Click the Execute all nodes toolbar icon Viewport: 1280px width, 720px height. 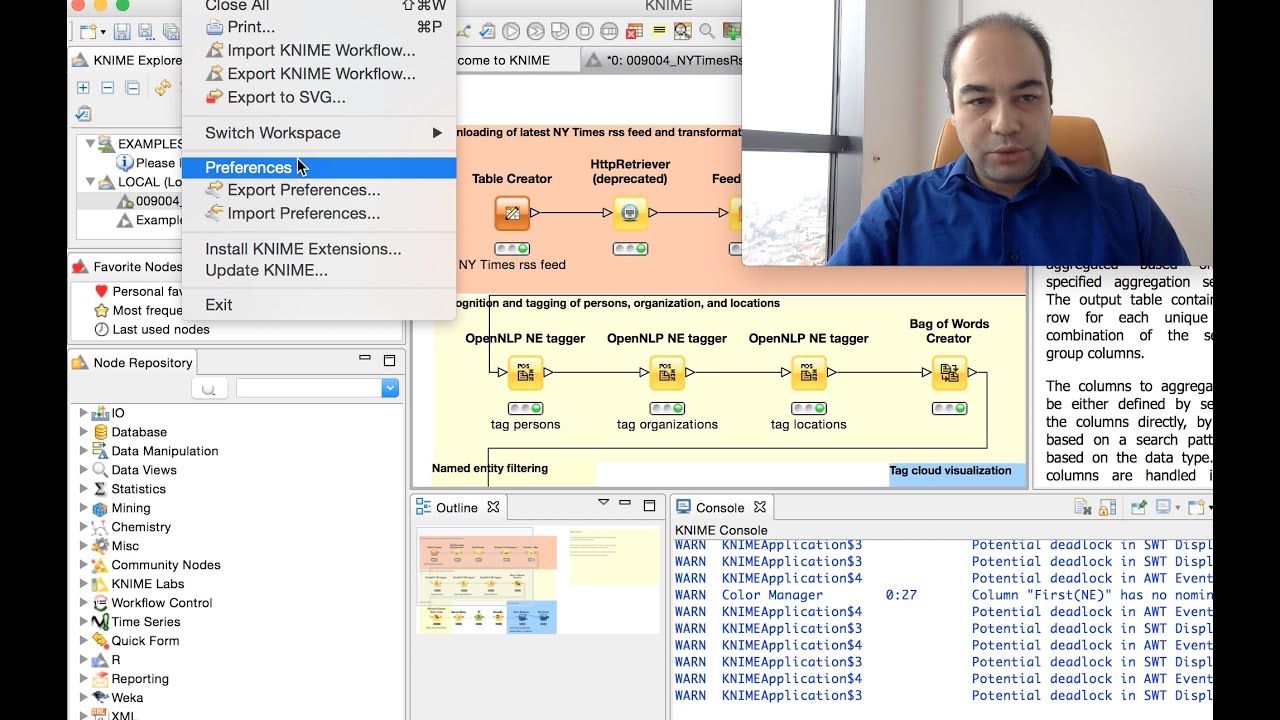(x=536, y=32)
